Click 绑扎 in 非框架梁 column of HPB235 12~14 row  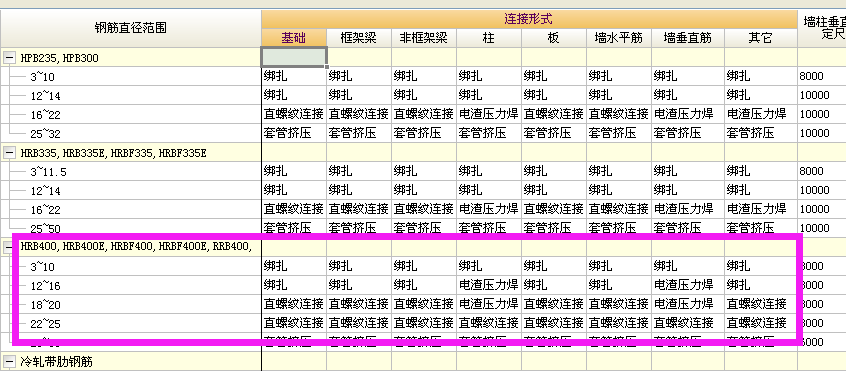(x=405, y=95)
